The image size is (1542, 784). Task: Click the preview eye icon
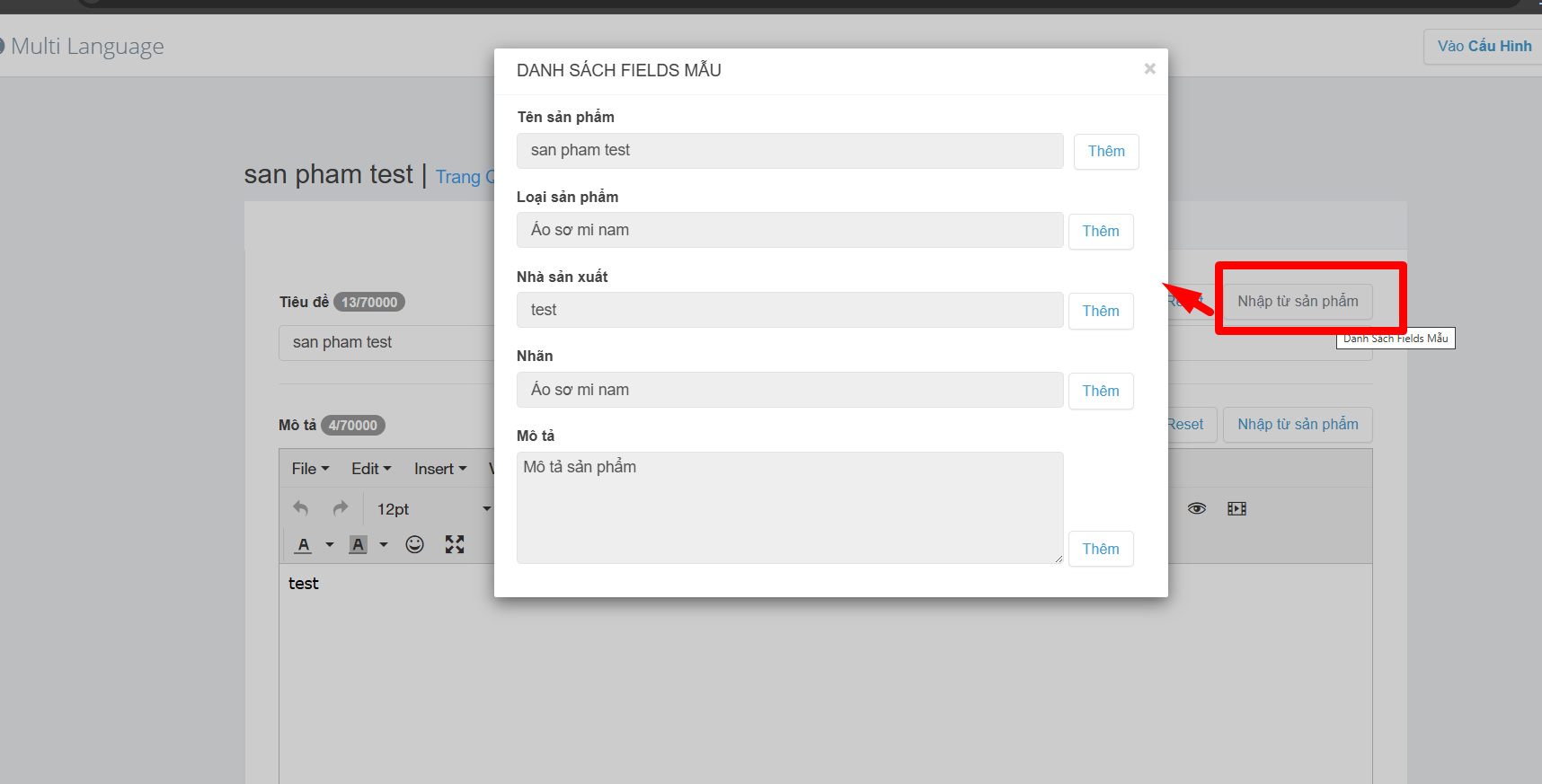(x=1196, y=508)
